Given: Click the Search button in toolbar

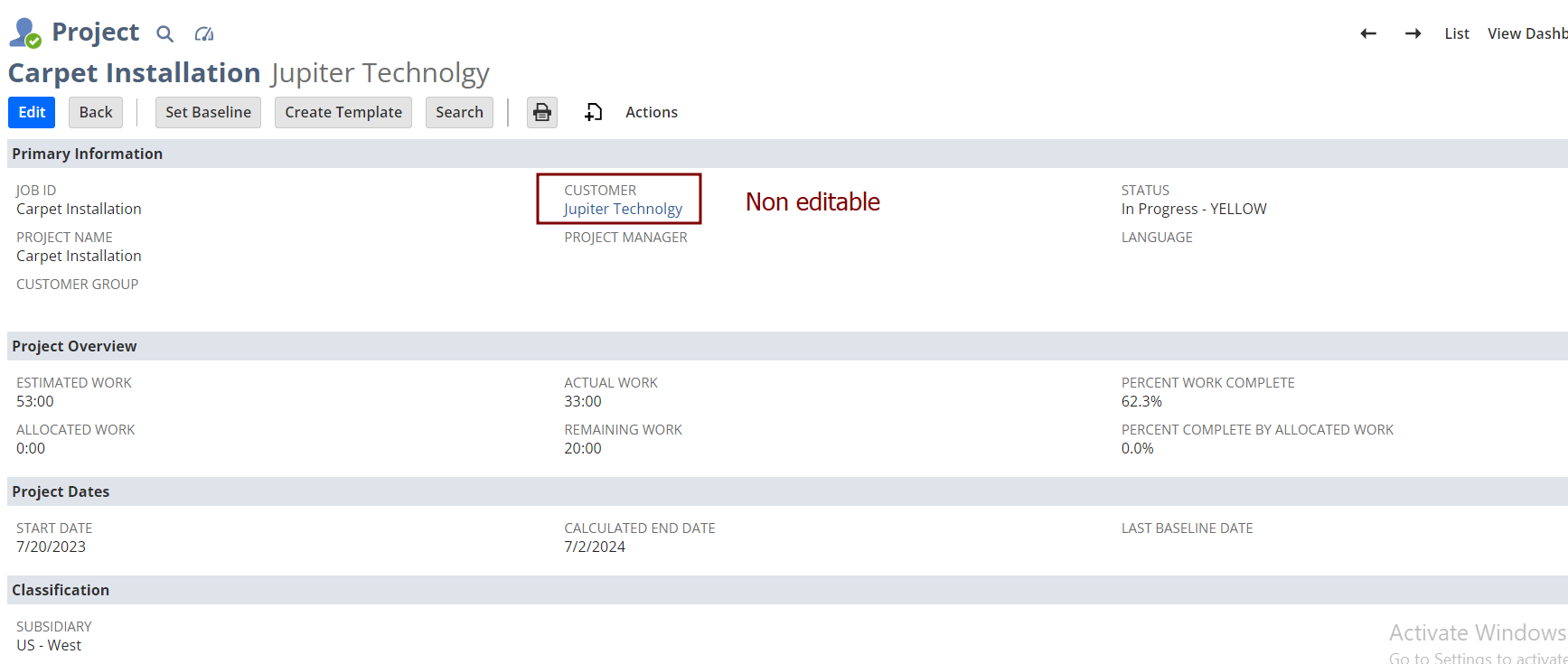Looking at the screenshot, I should [x=459, y=112].
